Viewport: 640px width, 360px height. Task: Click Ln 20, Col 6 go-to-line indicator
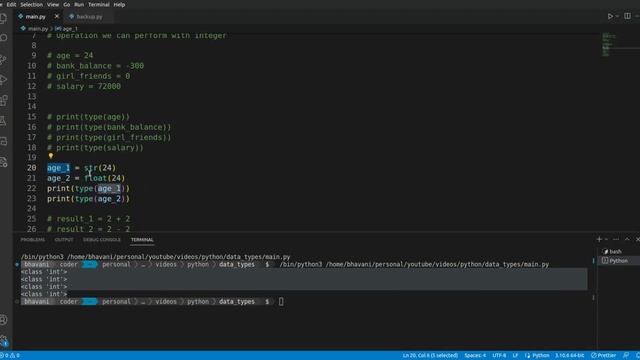(x=430, y=356)
